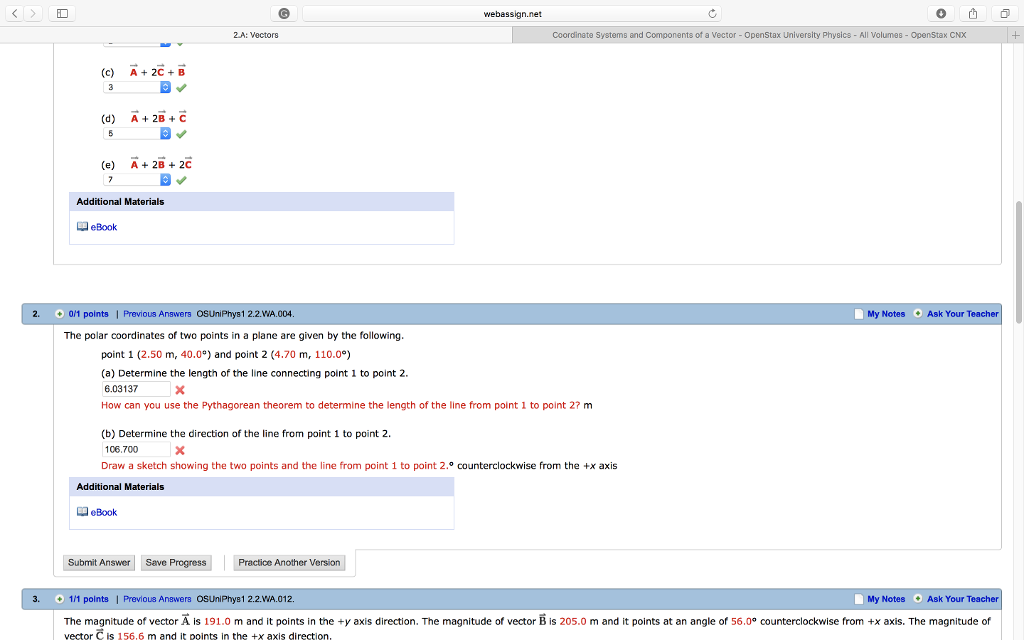Screen dimensions: 1024x640
Task: Click 0/1 points link on question 2
Action: (89, 314)
